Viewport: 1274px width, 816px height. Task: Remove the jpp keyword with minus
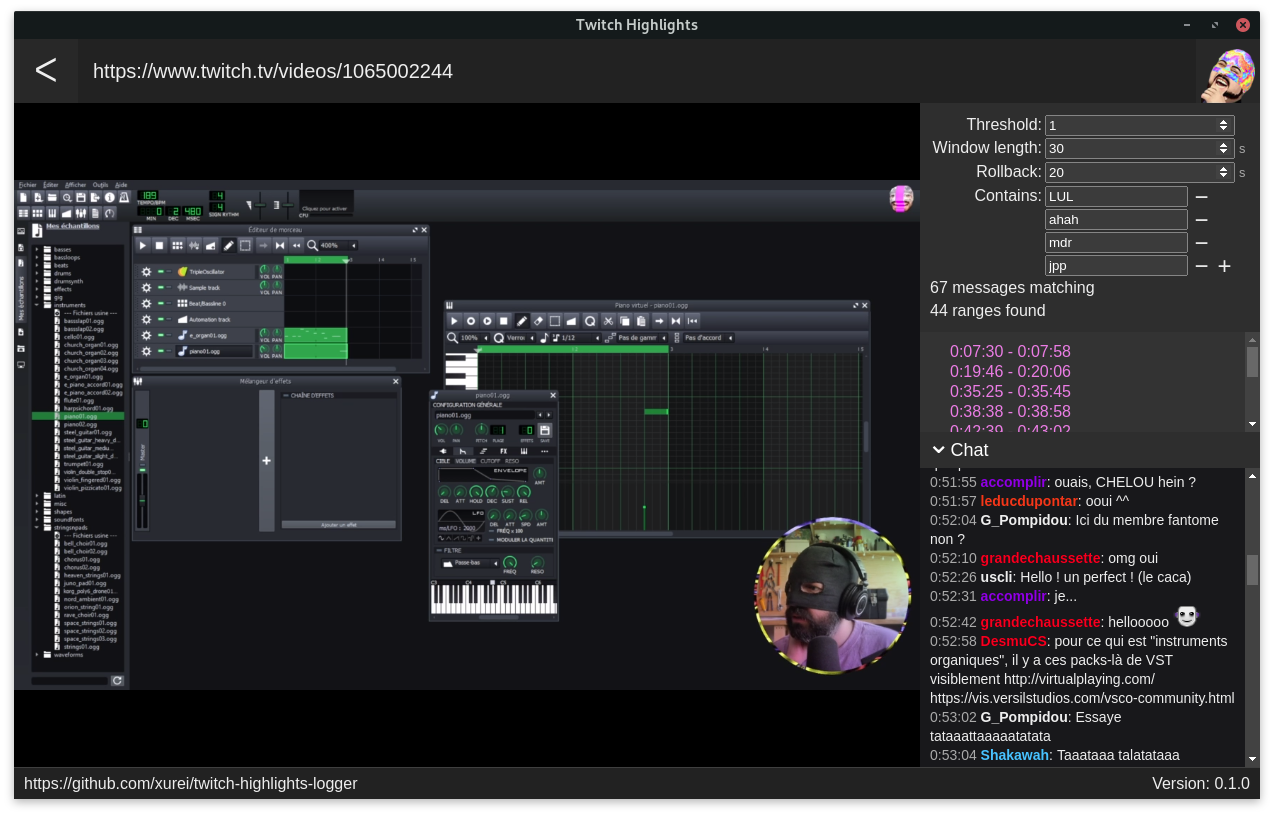coord(1201,266)
